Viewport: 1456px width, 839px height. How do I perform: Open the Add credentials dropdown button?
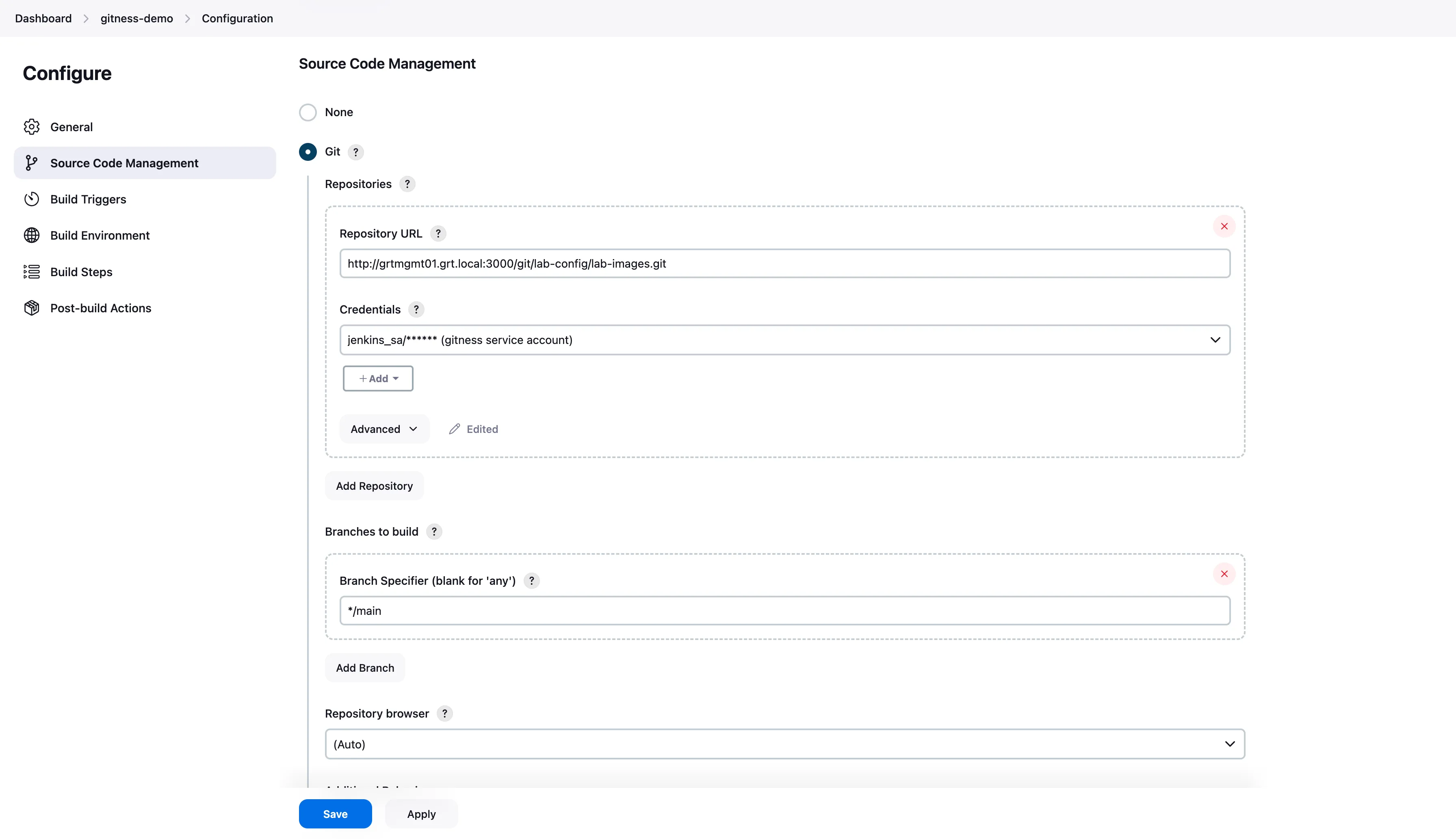[378, 378]
